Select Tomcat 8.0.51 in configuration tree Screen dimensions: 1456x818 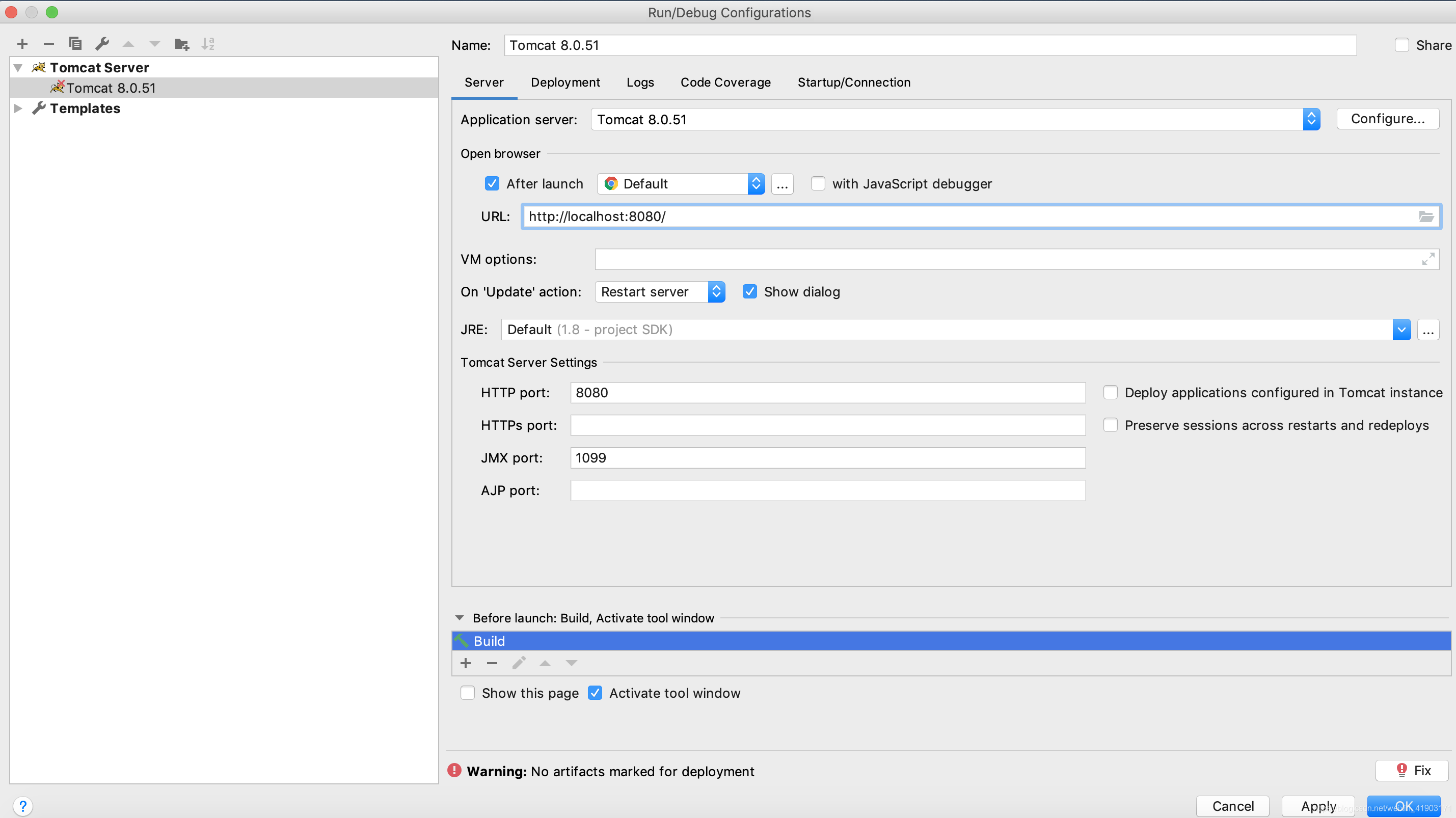click(x=224, y=88)
